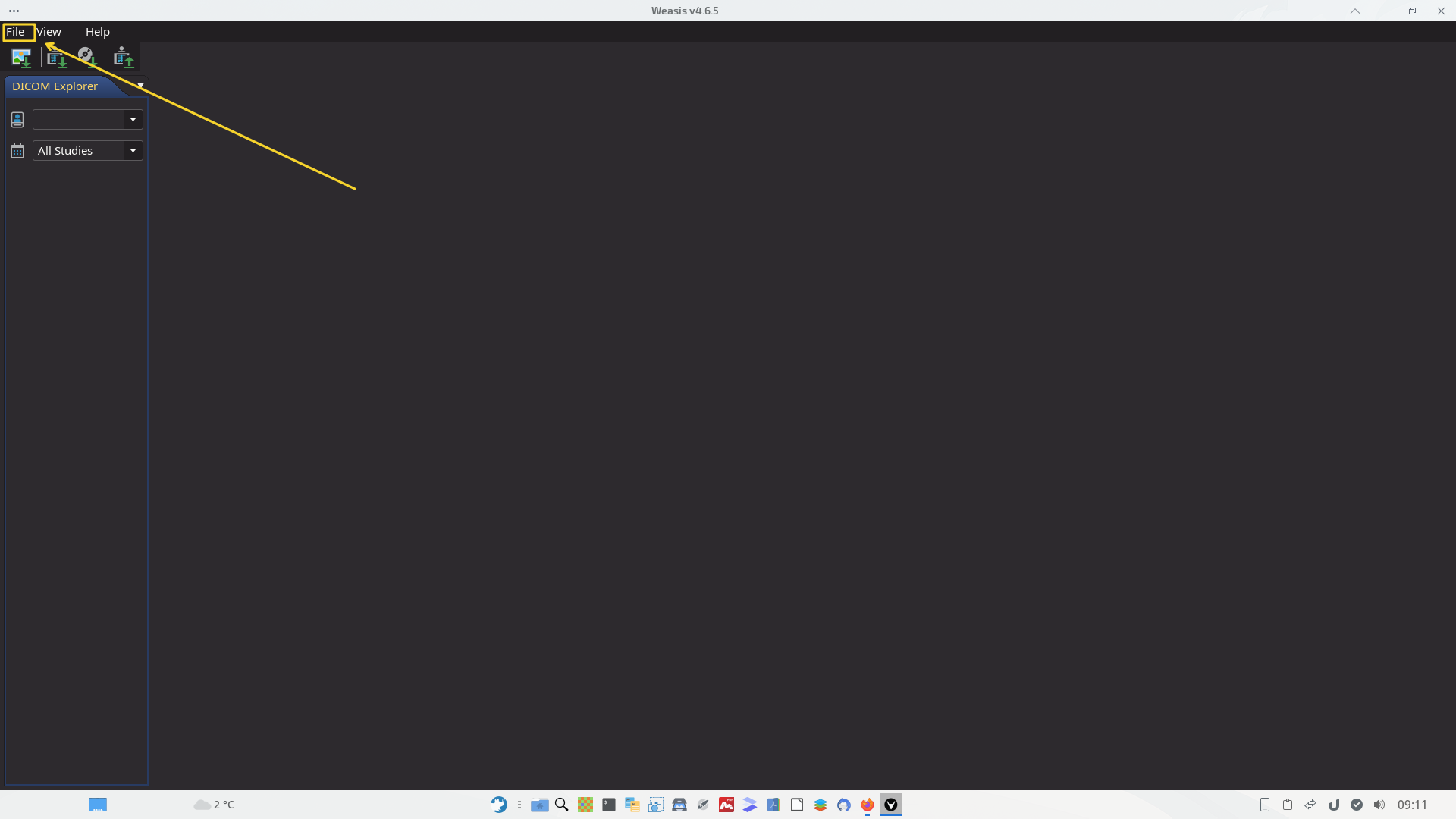Click the DICOM export toolbar icon
Viewport: 1456px width, 819px height.
click(124, 58)
